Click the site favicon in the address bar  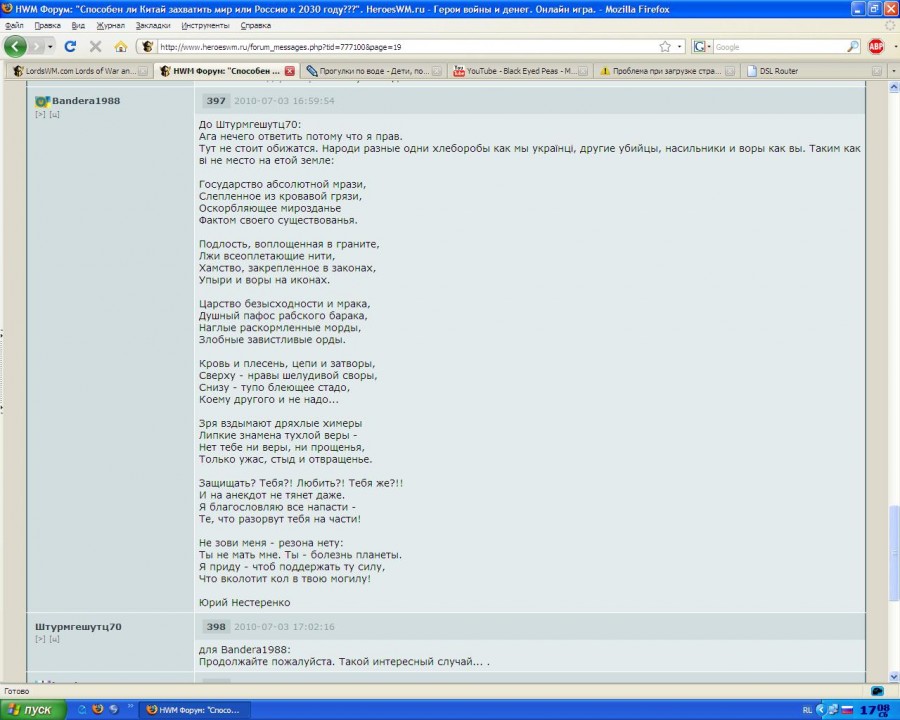[147, 47]
